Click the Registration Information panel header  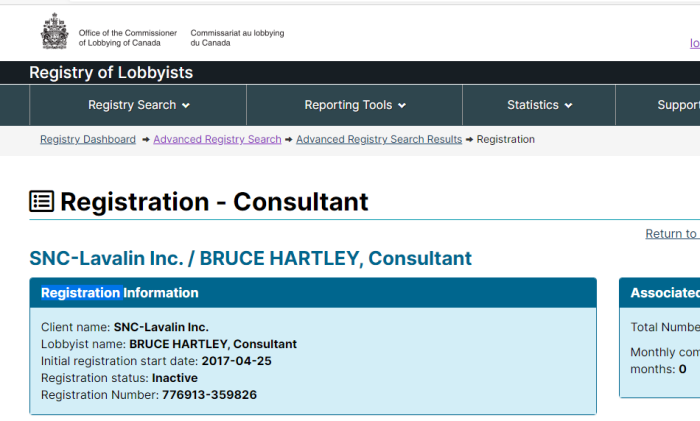coord(313,293)
